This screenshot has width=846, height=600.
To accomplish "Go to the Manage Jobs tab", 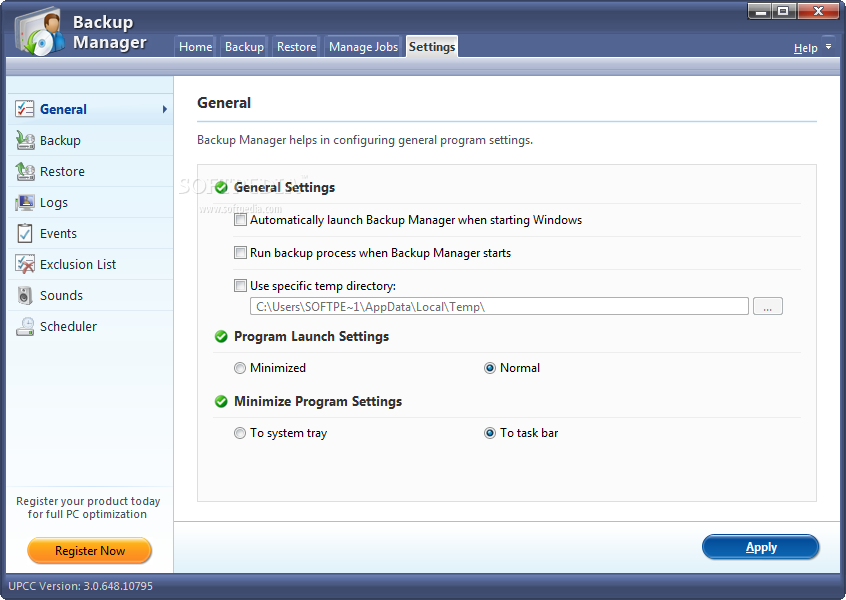I will coord(363,47).
